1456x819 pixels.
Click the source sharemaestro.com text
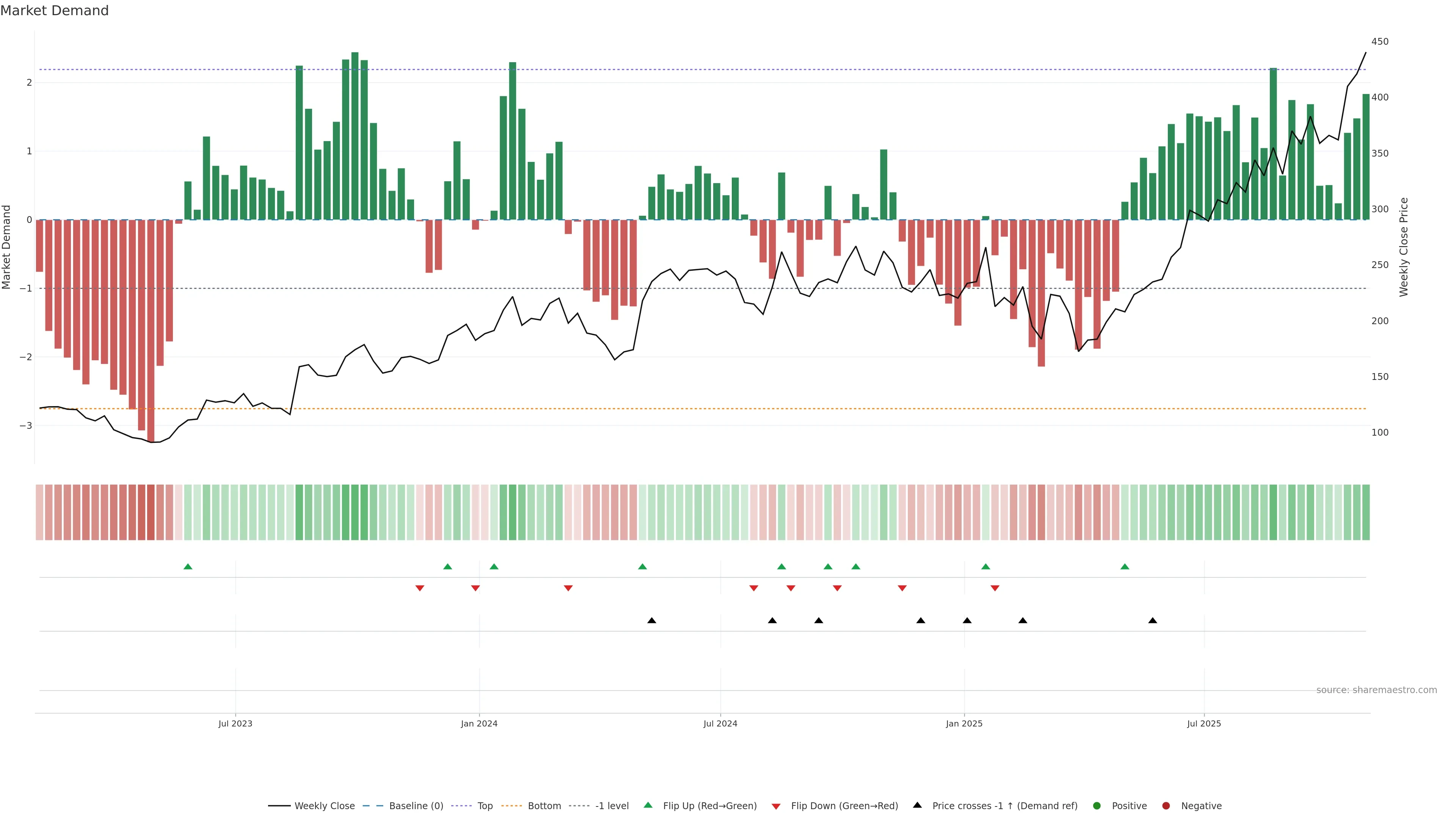point(1376,690)
